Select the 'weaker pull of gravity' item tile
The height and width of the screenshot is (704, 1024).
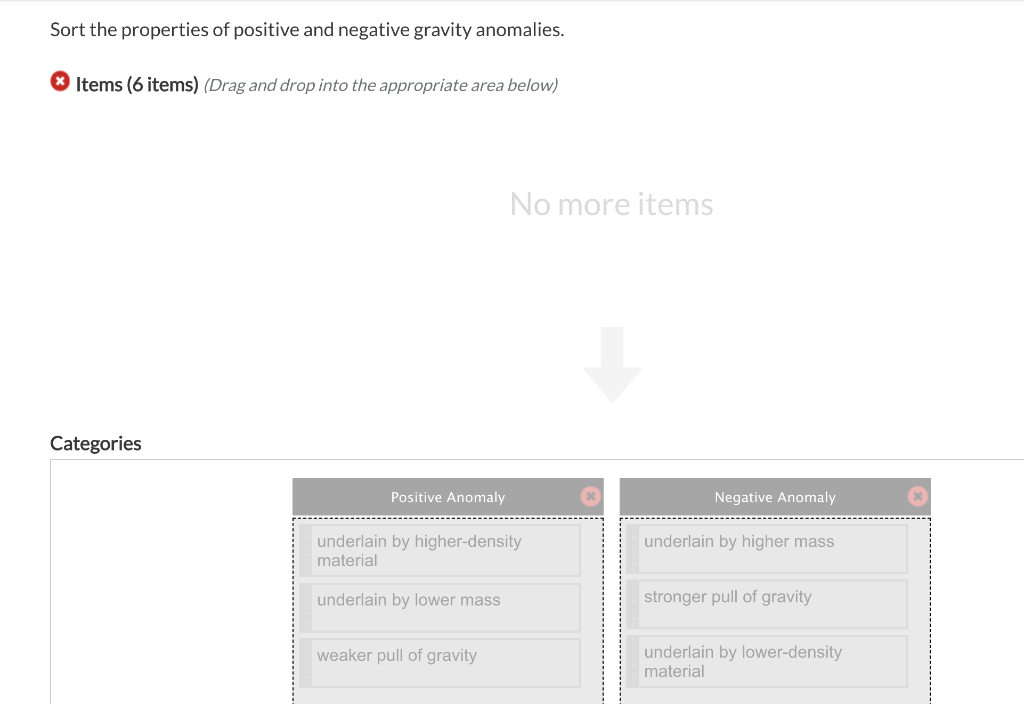pyautogui.click(x=445, y=662)
